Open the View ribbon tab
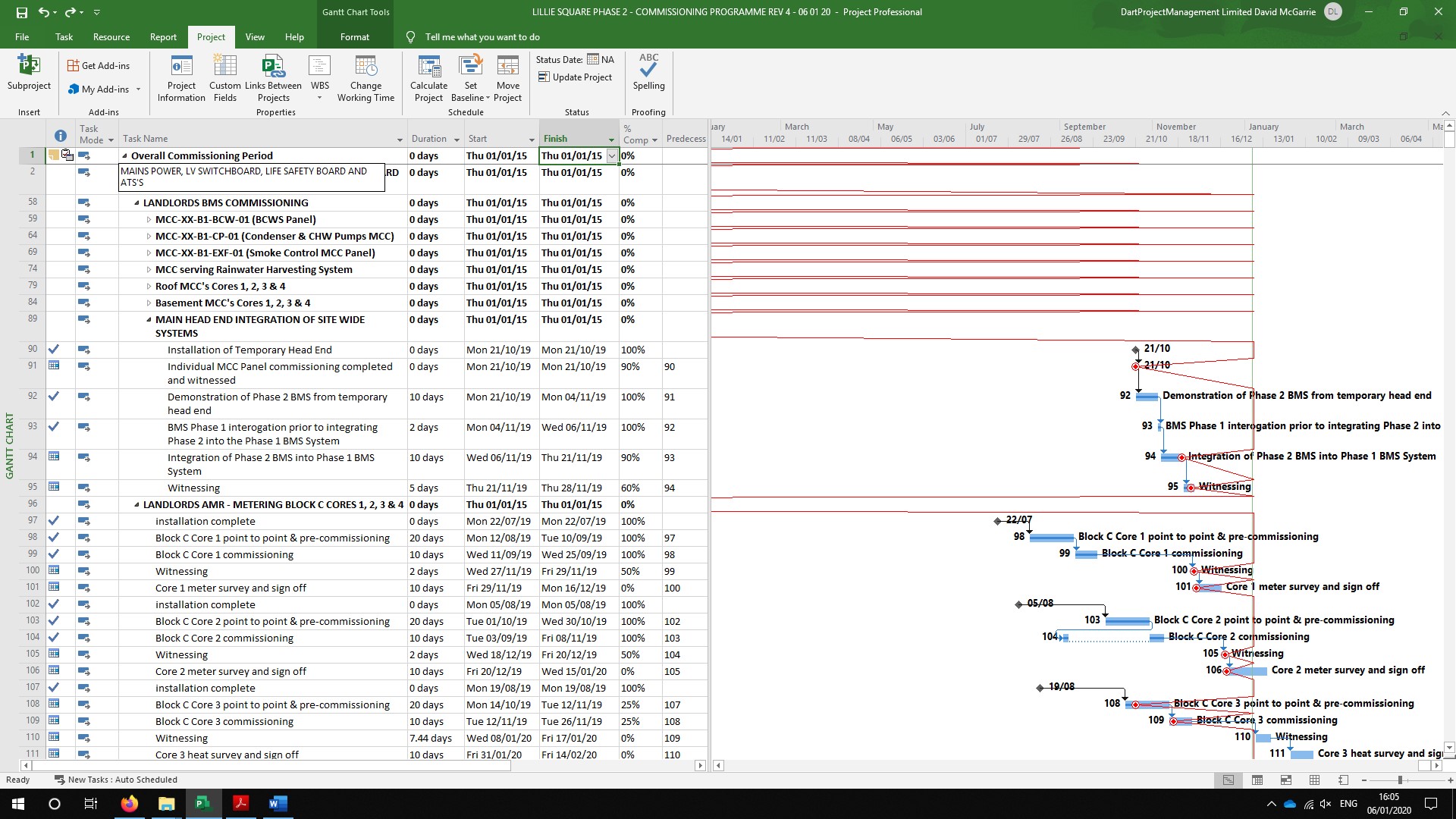This screenshot has width=1456, height=819. click(255, 36)
